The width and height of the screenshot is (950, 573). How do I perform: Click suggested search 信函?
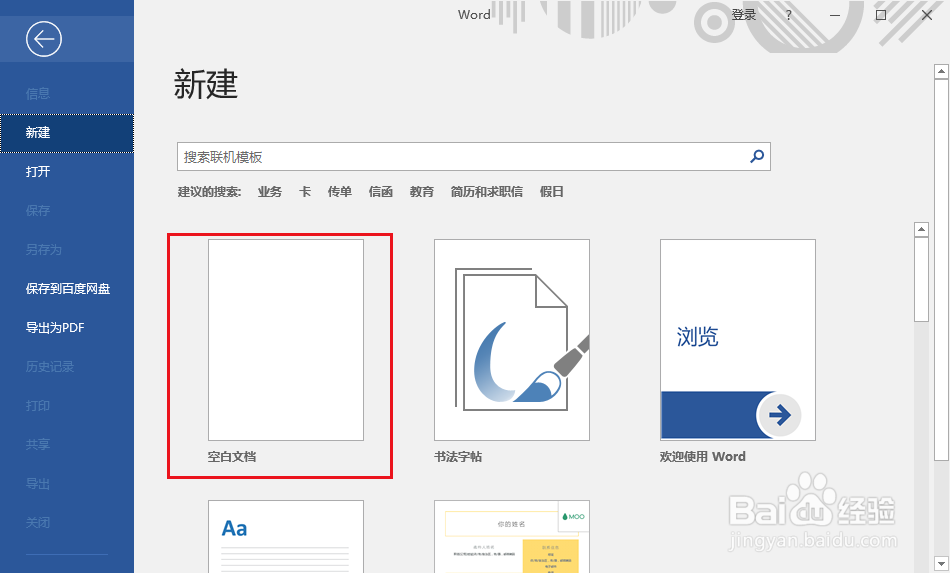point(380,192)
